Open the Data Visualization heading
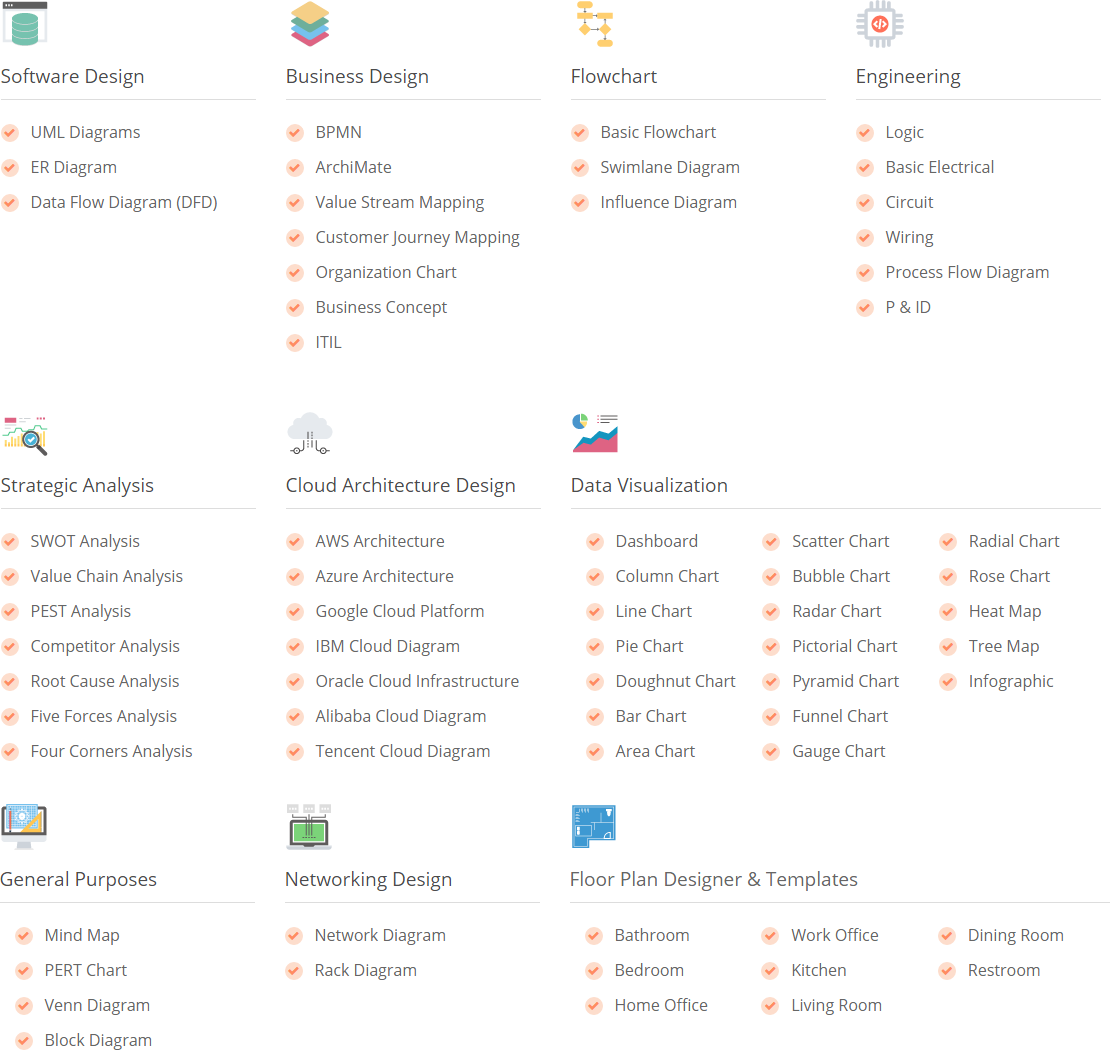The image size is (1110, 1050). [649, 486]
